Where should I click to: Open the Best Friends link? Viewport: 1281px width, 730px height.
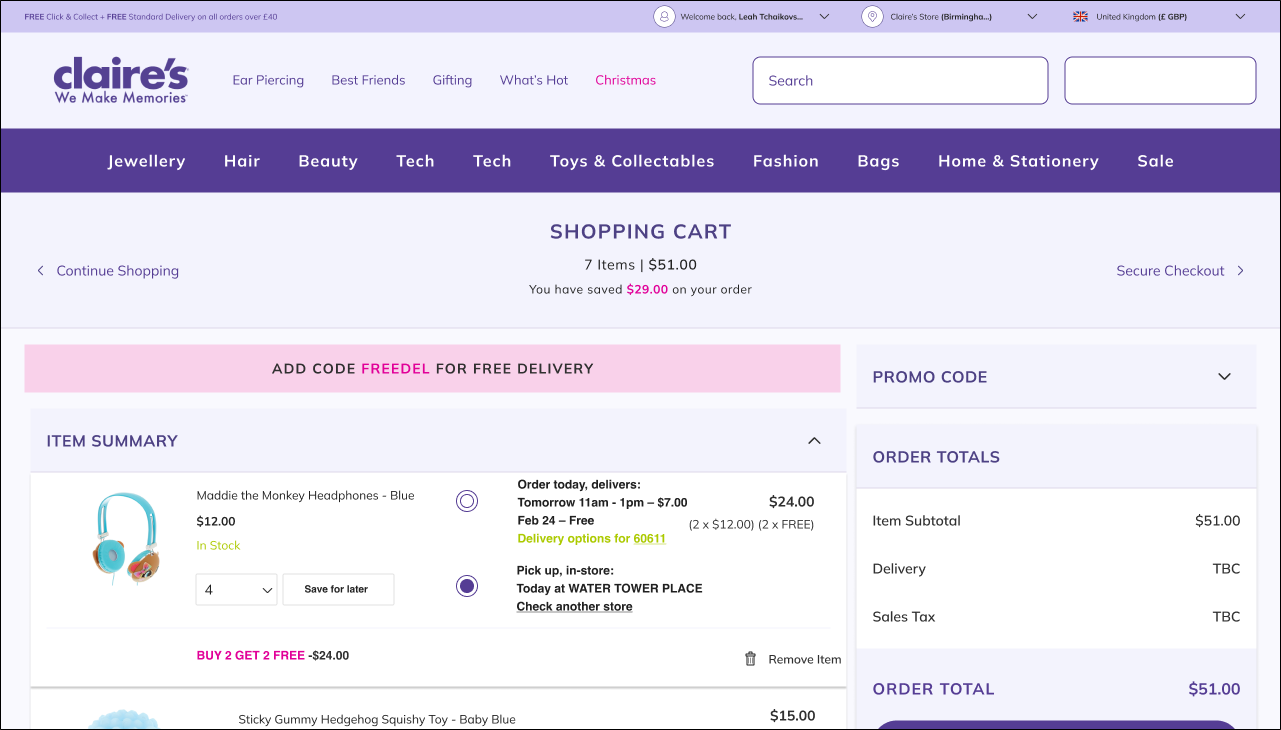point(368,80)
